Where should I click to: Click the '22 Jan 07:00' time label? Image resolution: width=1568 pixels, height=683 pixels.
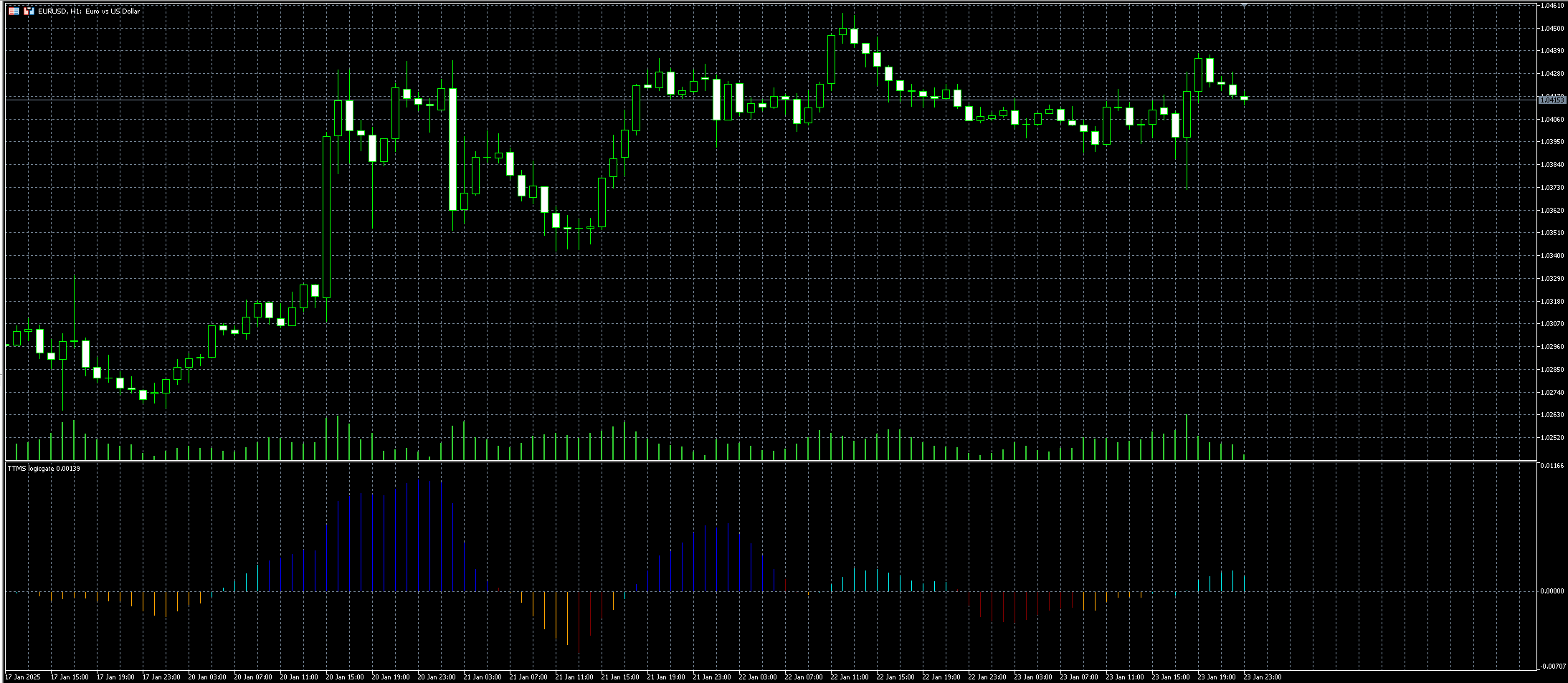click(804, 677)
